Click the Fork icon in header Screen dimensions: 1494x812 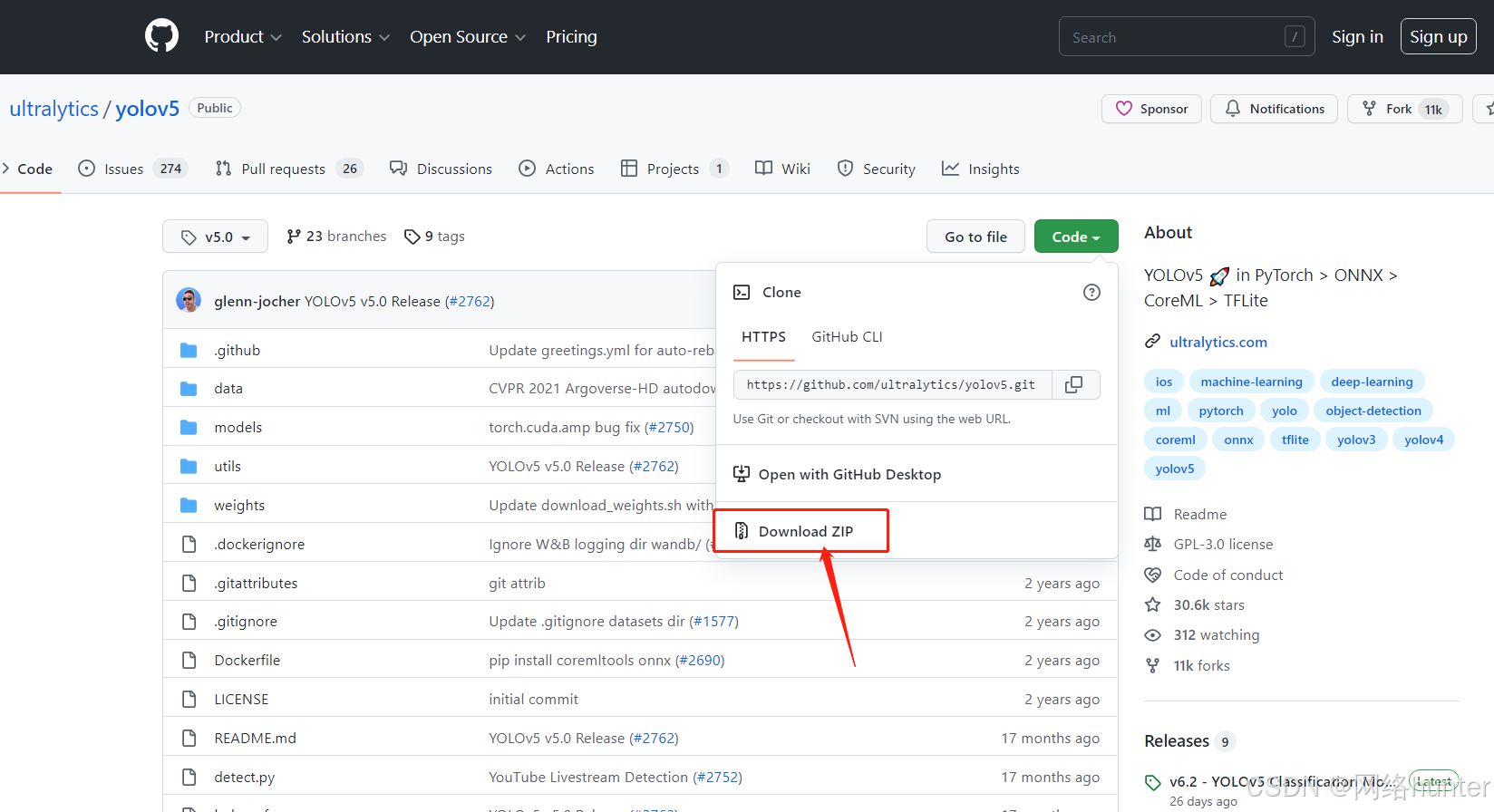click(1369, 109)
